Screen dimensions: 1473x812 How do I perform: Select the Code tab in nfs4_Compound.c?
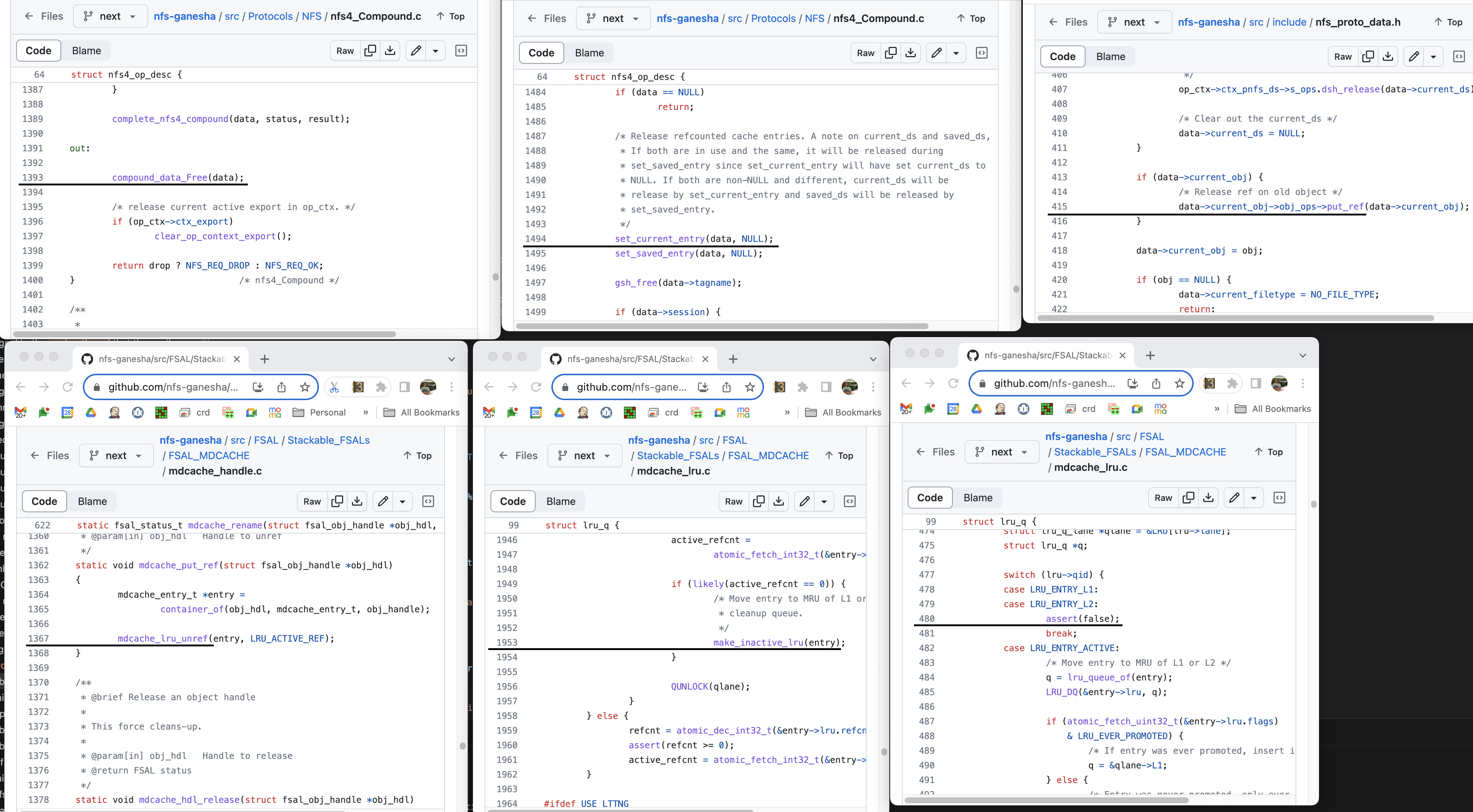click(38, 50)
